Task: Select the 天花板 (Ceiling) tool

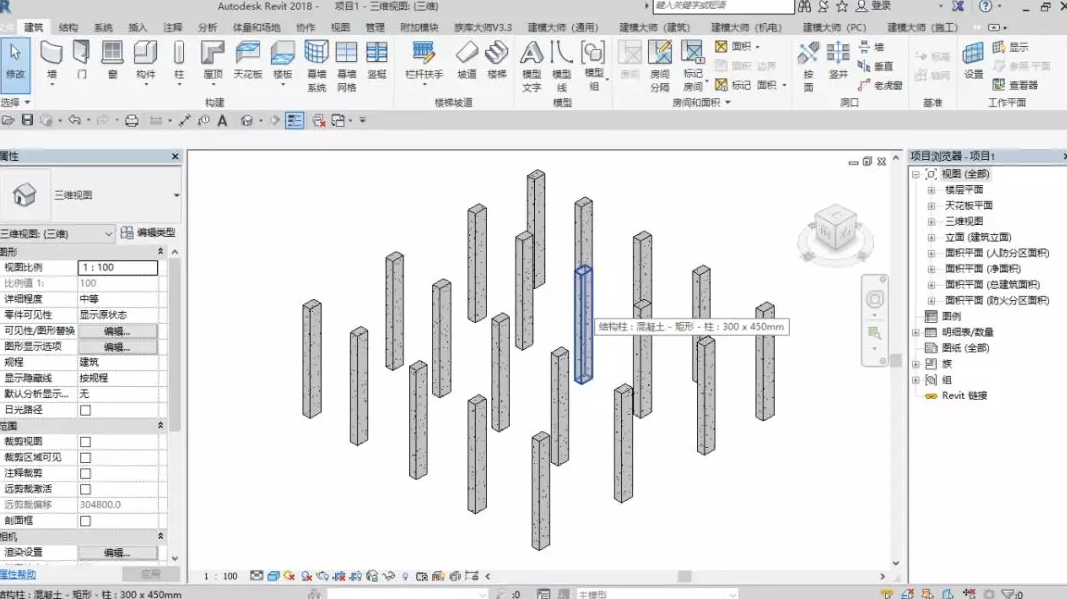Action: click(248, 60)
